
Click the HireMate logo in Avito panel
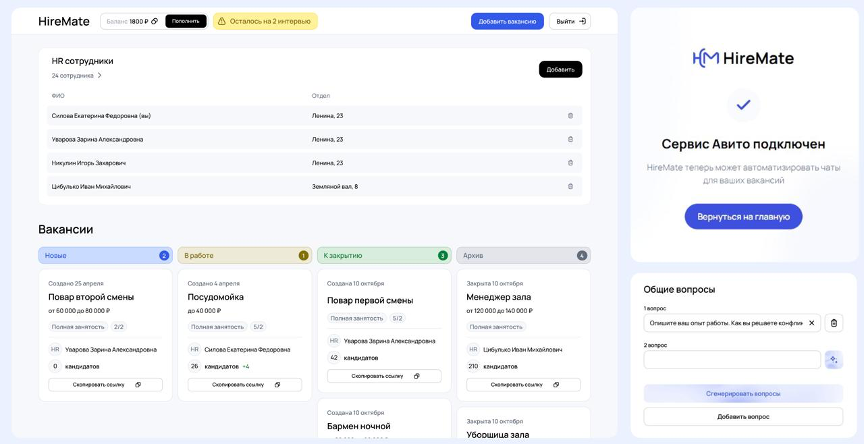tap(743, 58)
